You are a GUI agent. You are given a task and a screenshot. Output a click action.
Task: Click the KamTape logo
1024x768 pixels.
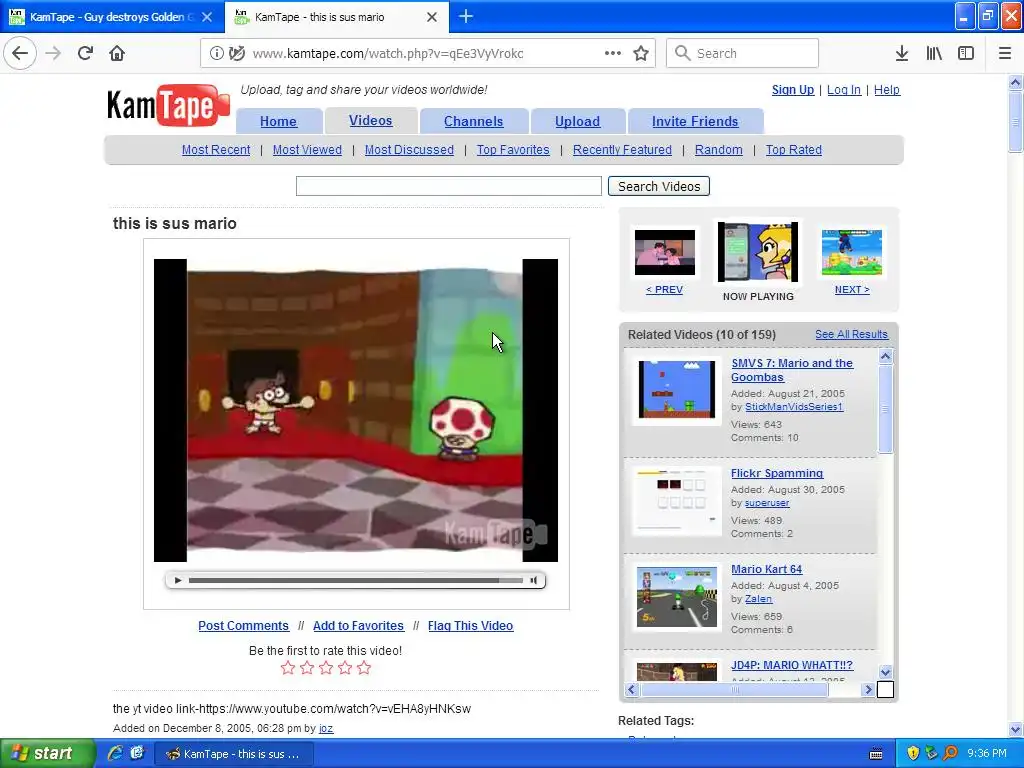(168, 104)
